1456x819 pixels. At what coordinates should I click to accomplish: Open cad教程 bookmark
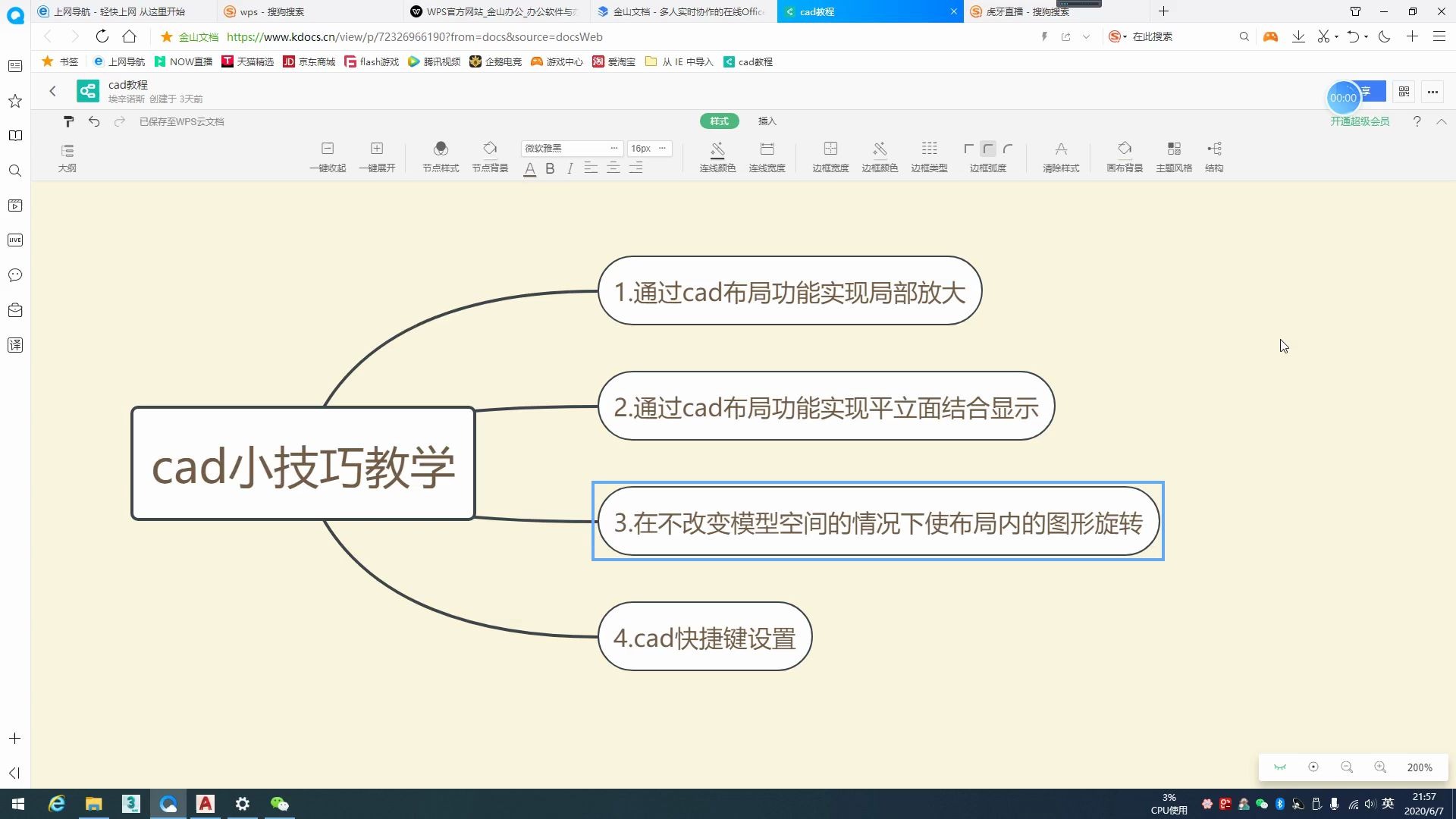(748, 61)
